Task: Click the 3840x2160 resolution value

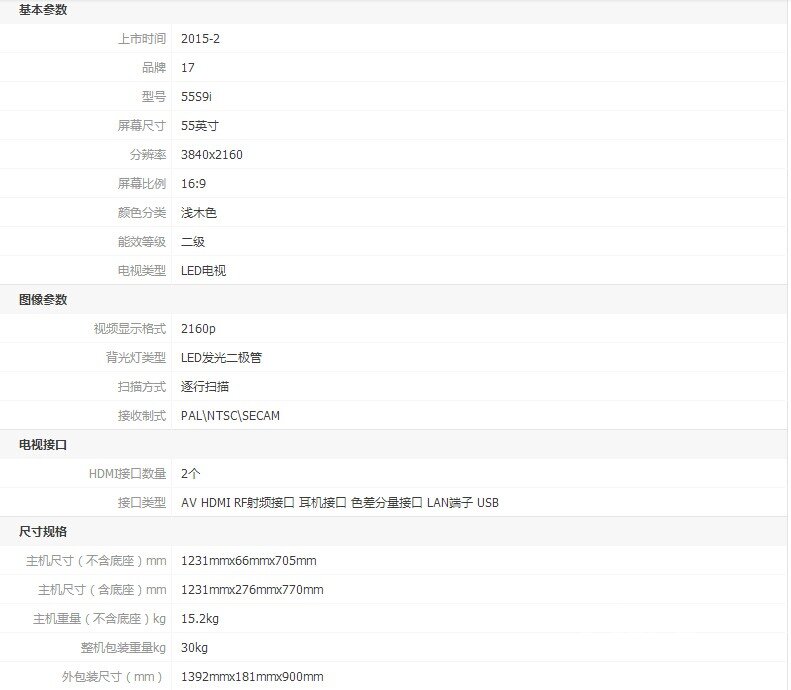Action: 212,155
